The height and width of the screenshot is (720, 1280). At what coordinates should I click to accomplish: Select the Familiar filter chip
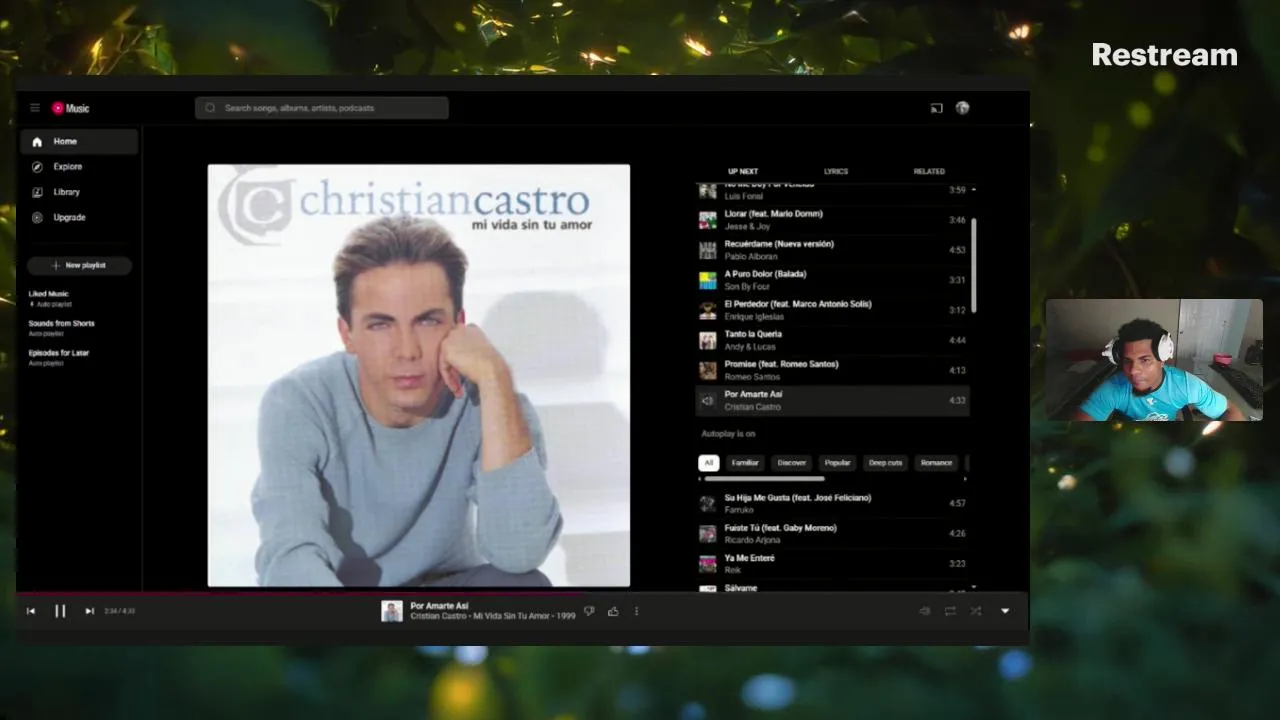pyautogui.click(x=745, y=463)
